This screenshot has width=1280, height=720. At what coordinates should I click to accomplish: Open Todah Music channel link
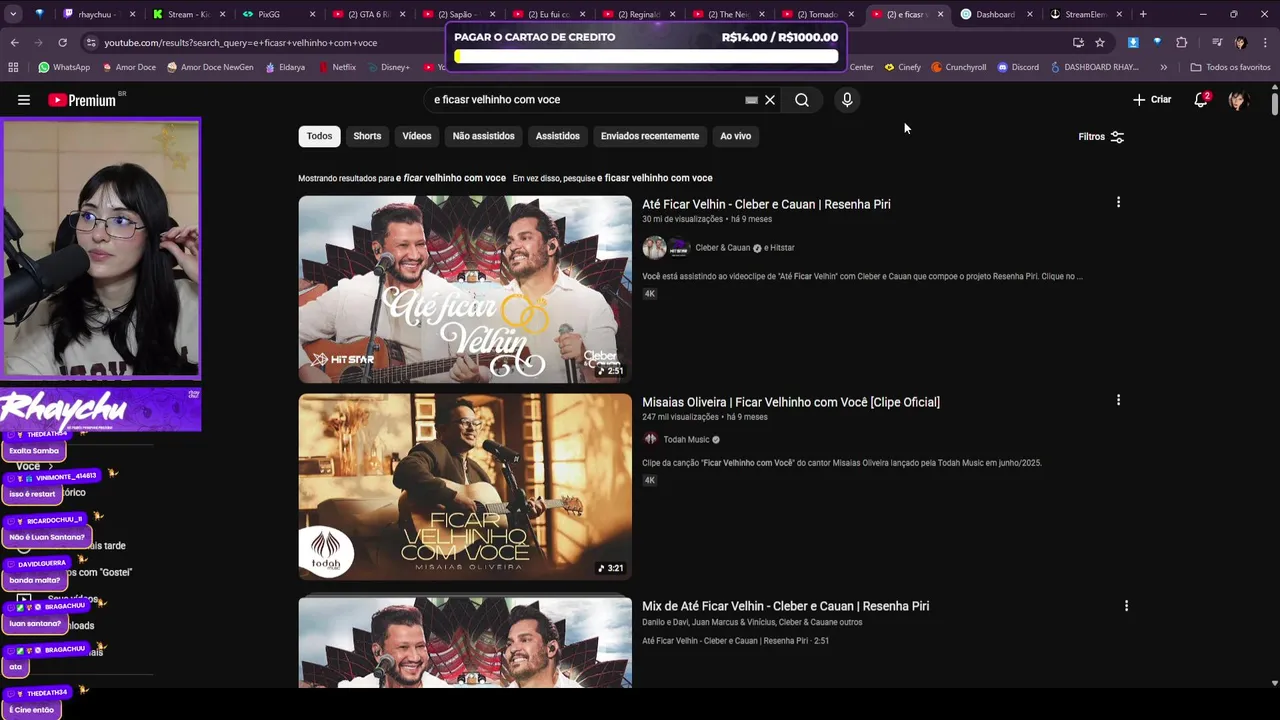pyautogui.click(x=686, y=440)
